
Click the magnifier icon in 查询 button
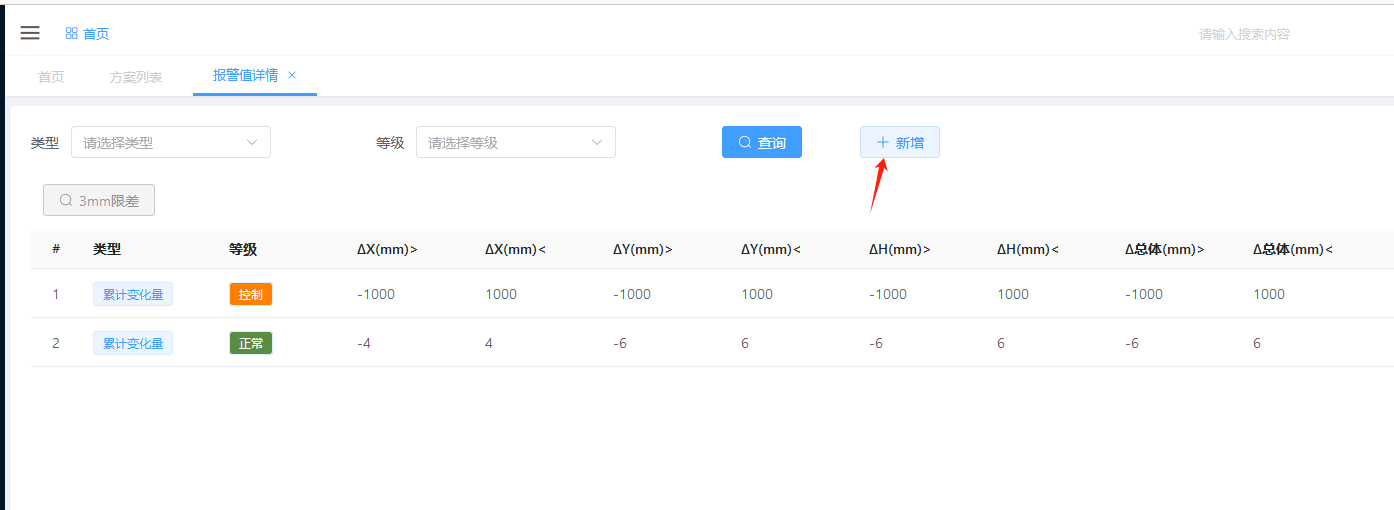point(745,142)
